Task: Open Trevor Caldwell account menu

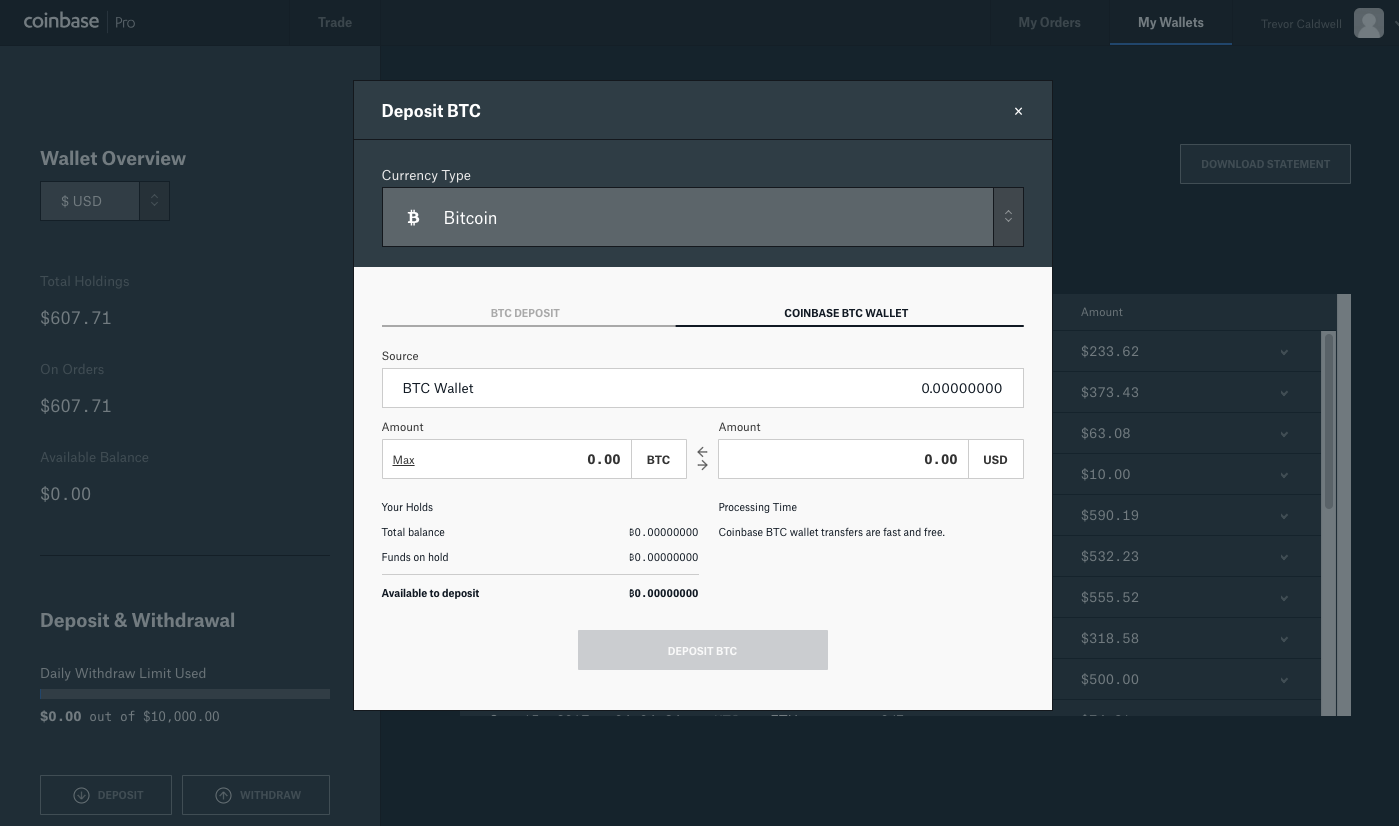Action: coord(1301,24)
